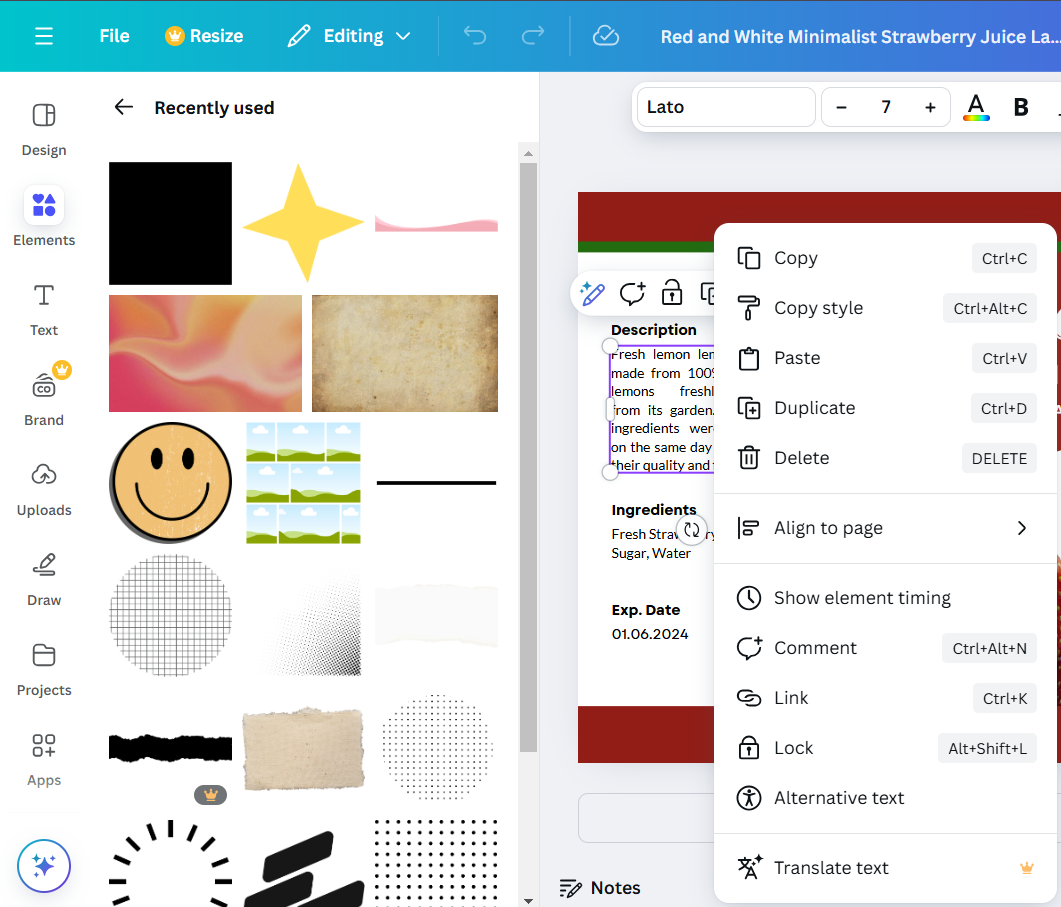Image resolution: width=1061 pixels, height=907 pixels.
Task: Open the Apps sidebar tab
Action: 44,760
